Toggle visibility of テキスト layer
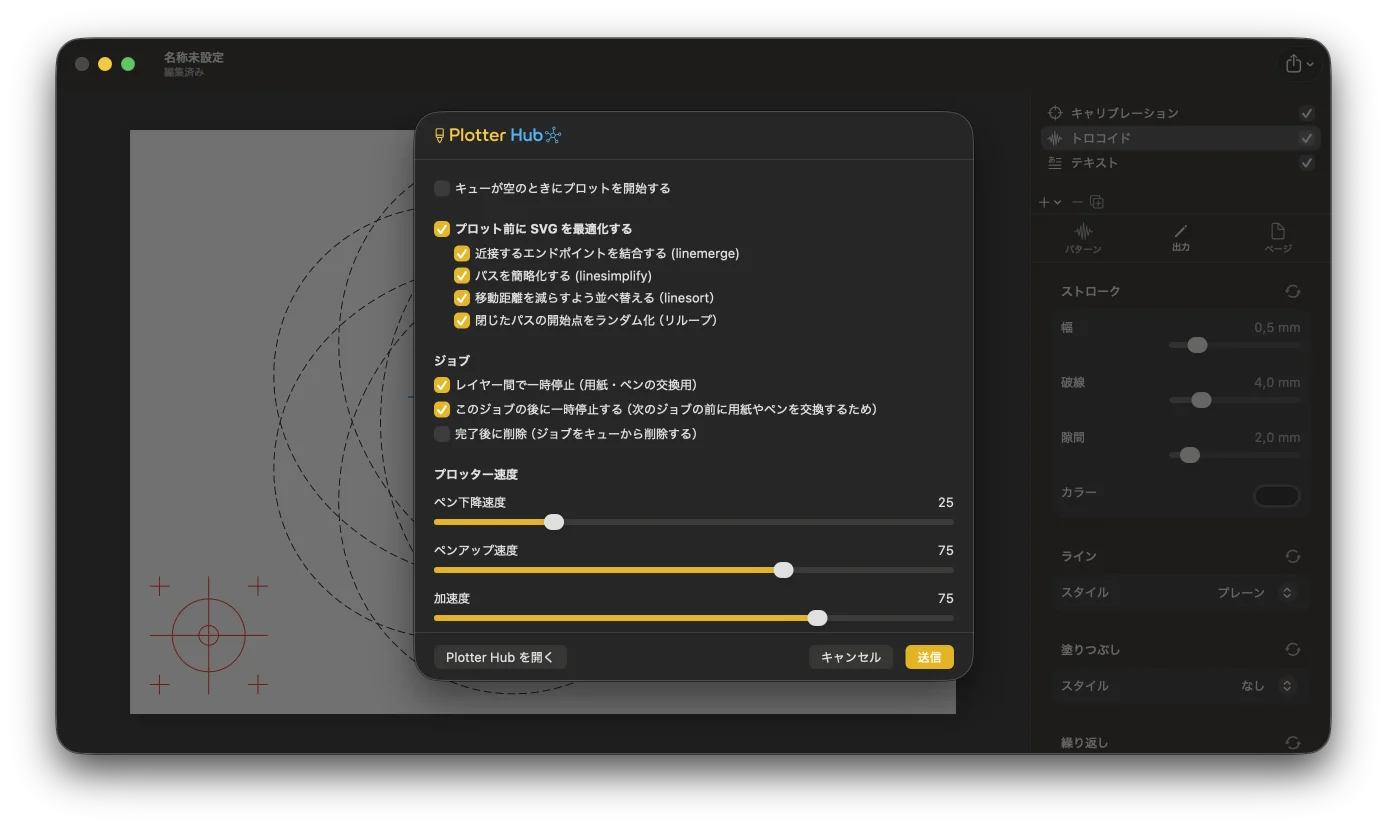 [x=1306, y=163]
